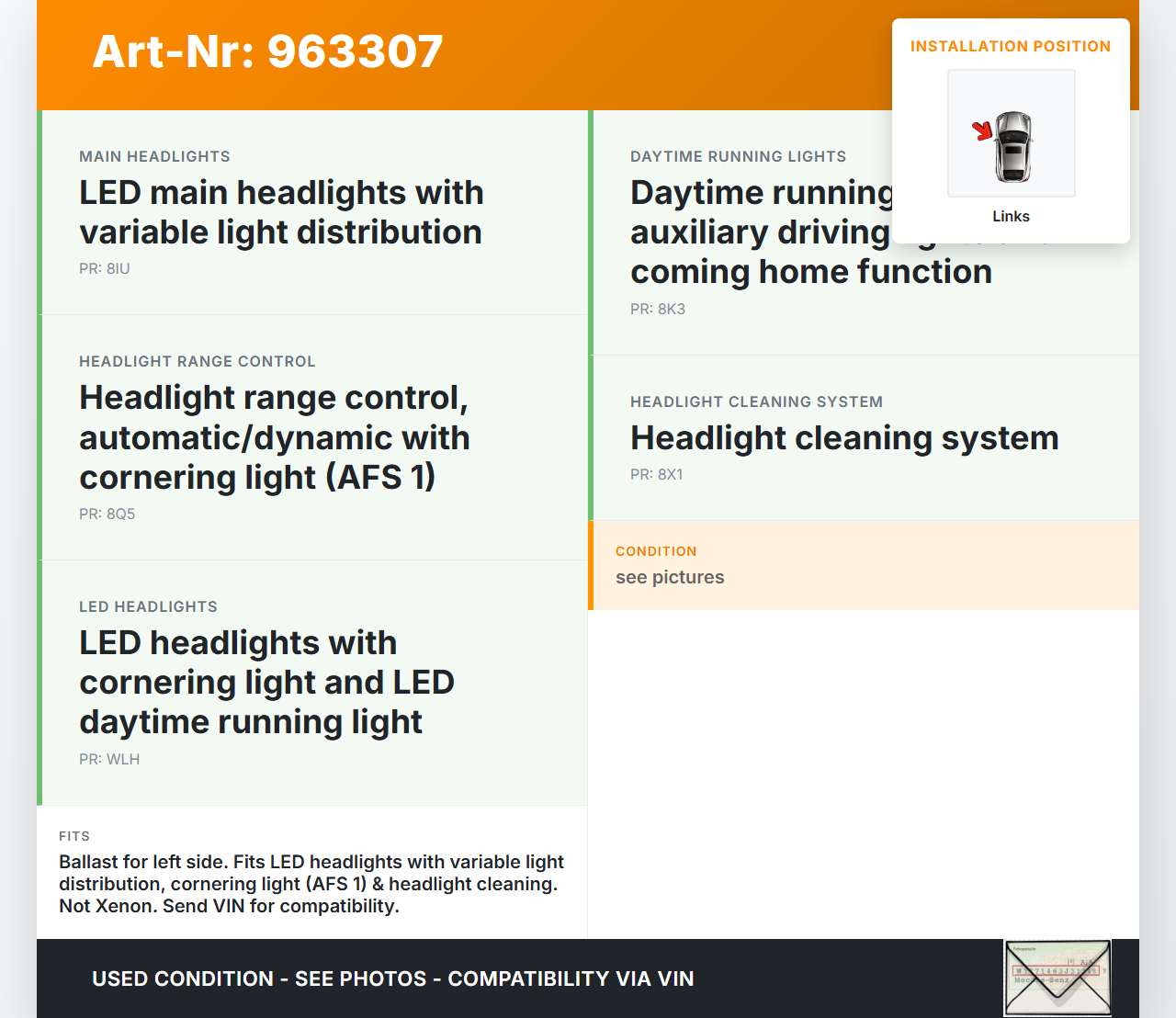1176x1018 pixels.
Task: Click the "HEADLIGHT RANGE CONTROL" label
Action: [198, 361]
